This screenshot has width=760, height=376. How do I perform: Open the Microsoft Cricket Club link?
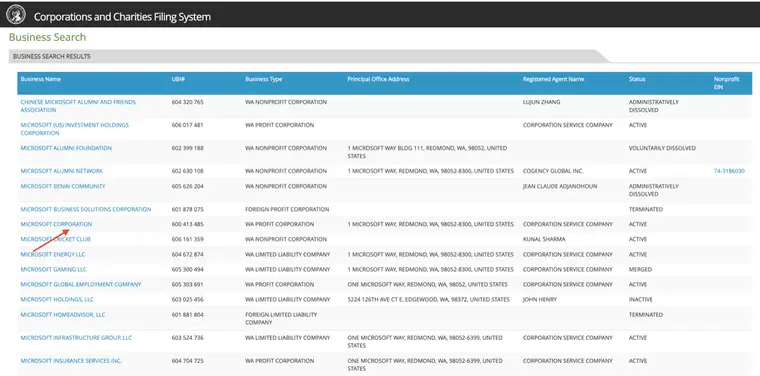55,239
